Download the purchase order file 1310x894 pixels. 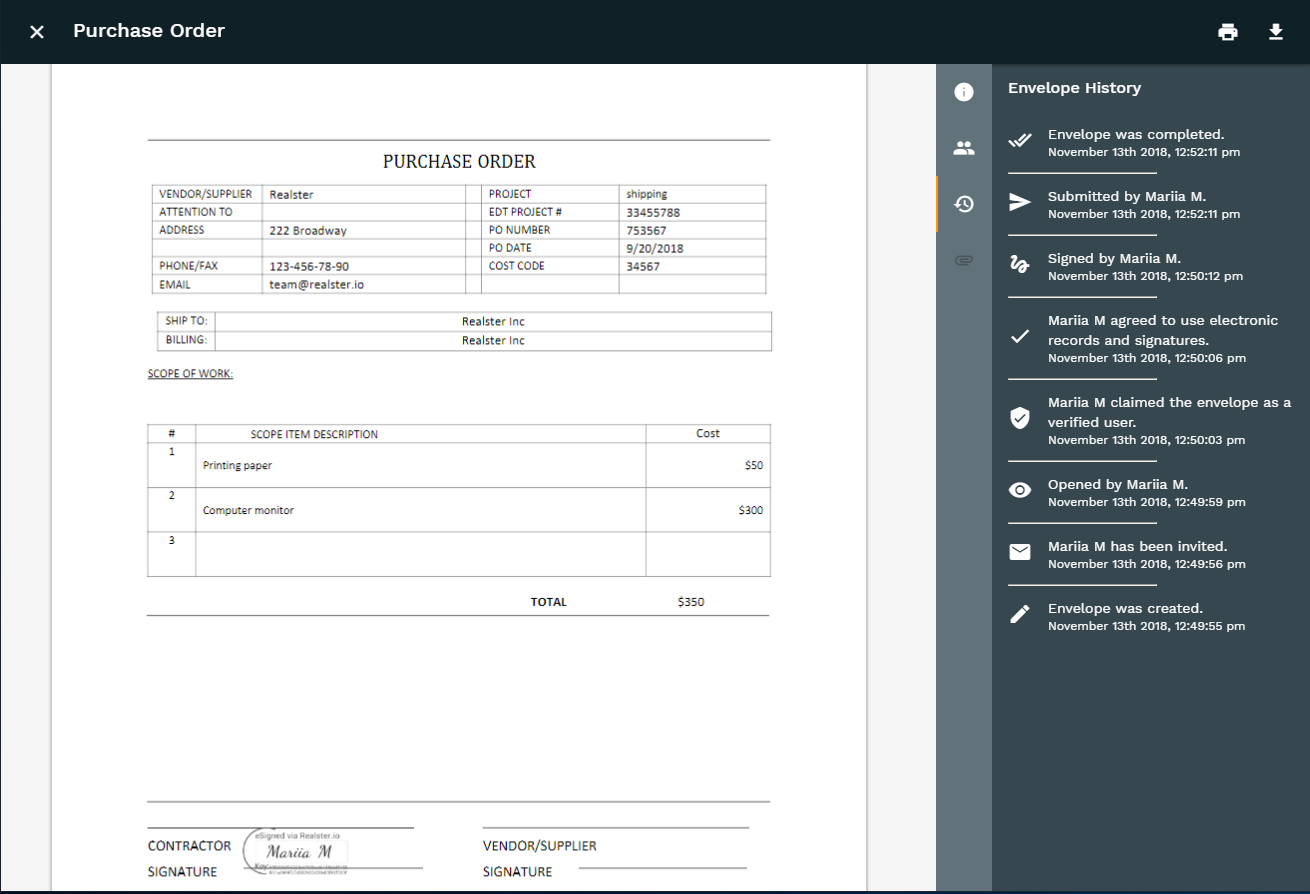tap(1275, 32)
